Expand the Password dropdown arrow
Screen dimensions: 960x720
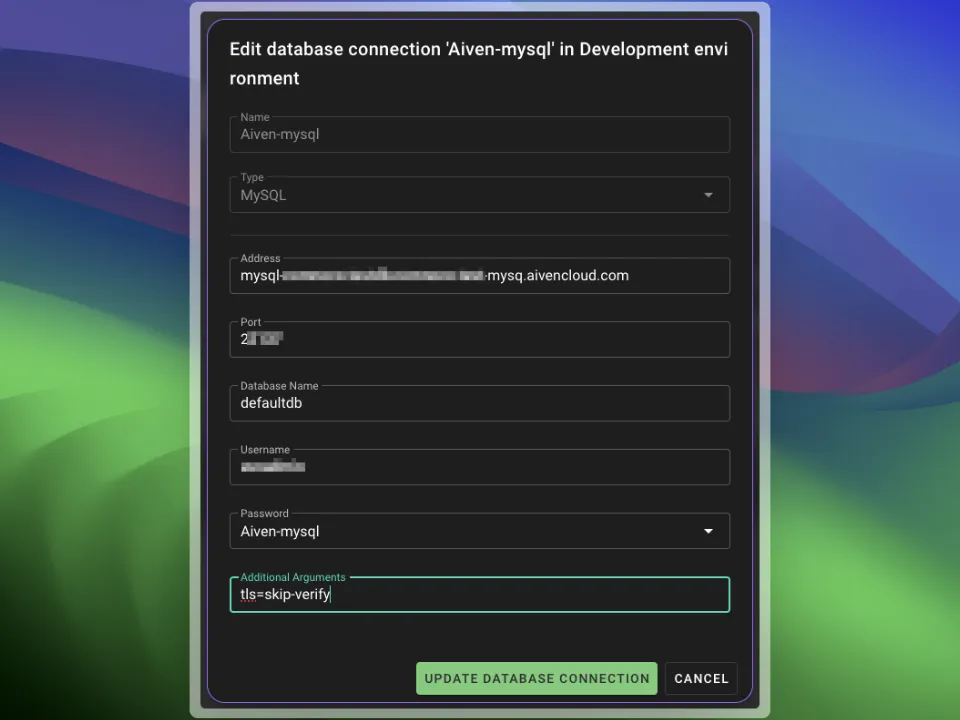tap(708, 531)
